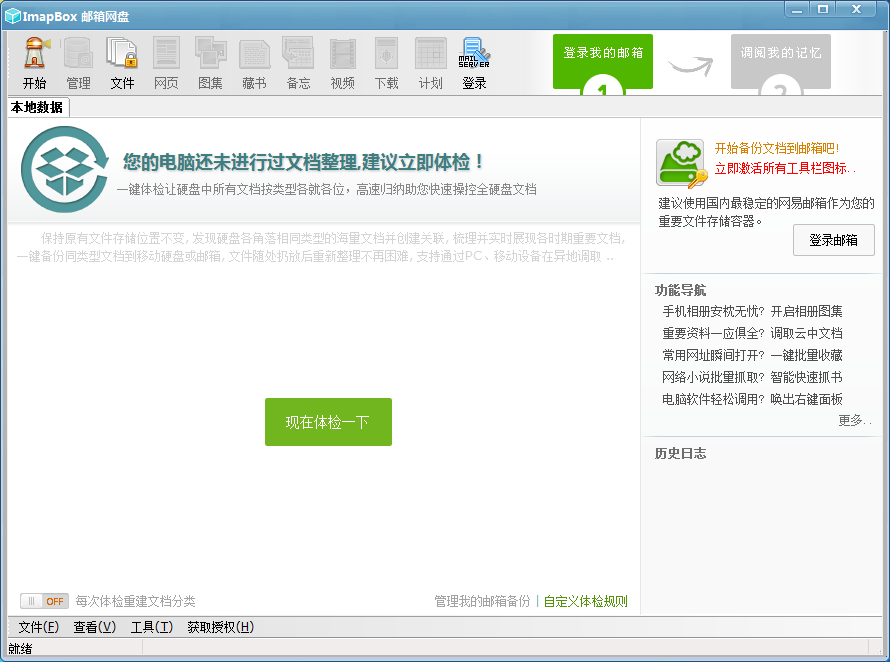Open the 管理 (Manage) toolbar icon
The width and height of the screenshot is (890, 662).
[78, 62]
